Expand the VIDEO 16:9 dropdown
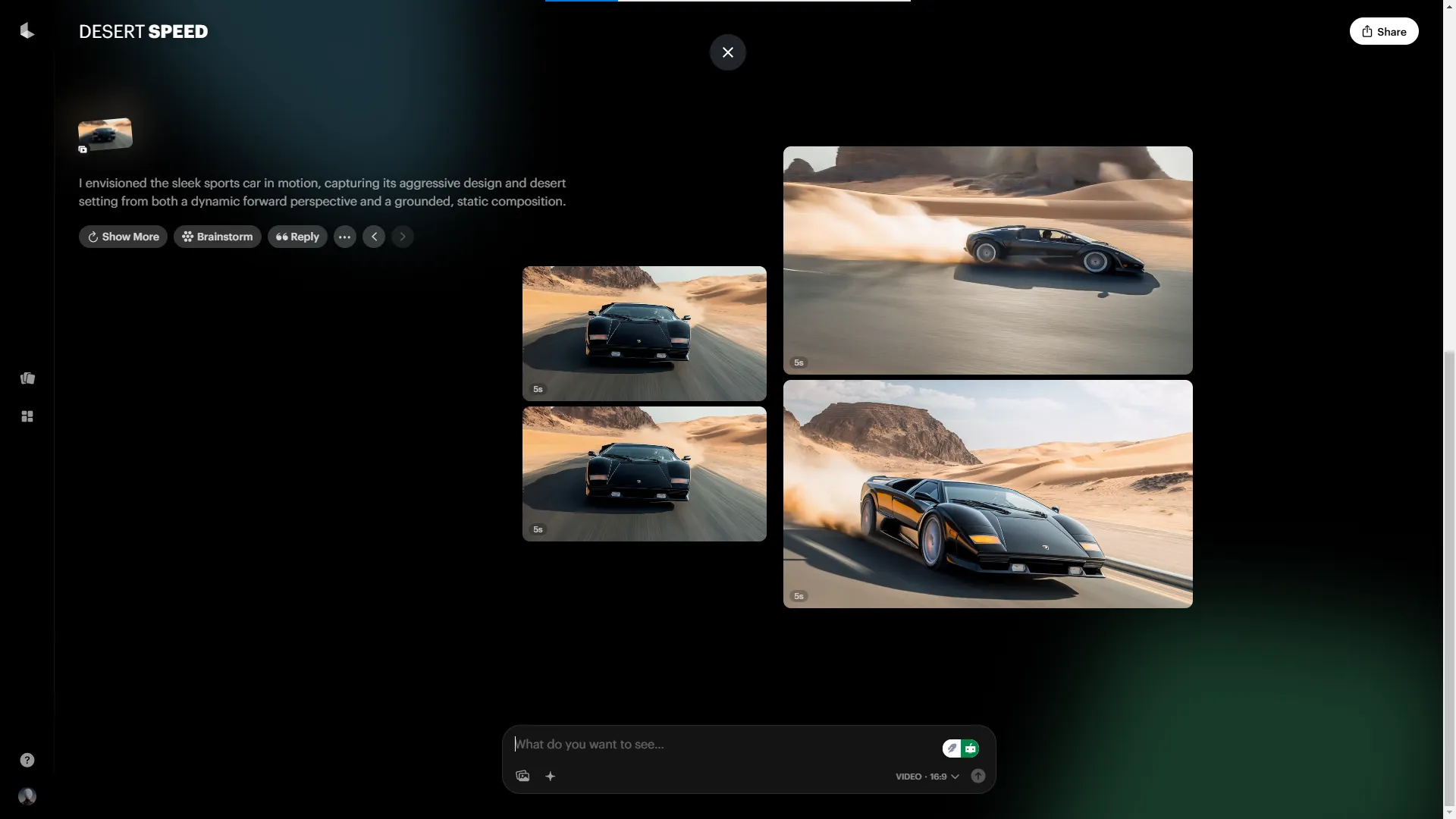 pos(927,777)
